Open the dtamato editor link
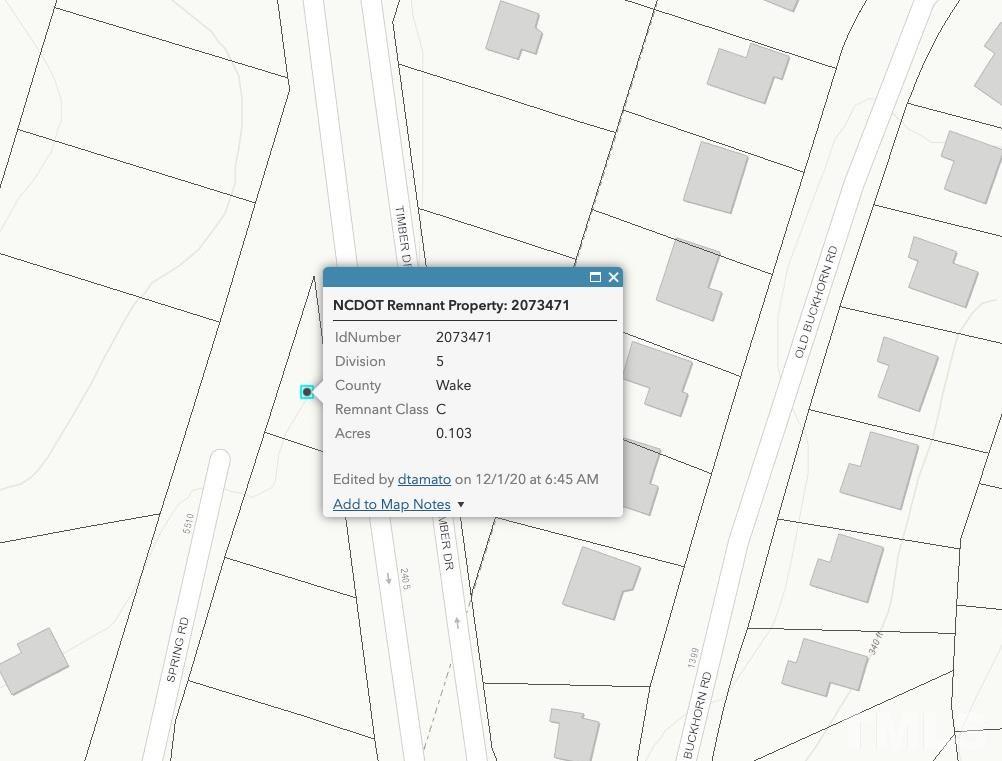 [424, 479]
